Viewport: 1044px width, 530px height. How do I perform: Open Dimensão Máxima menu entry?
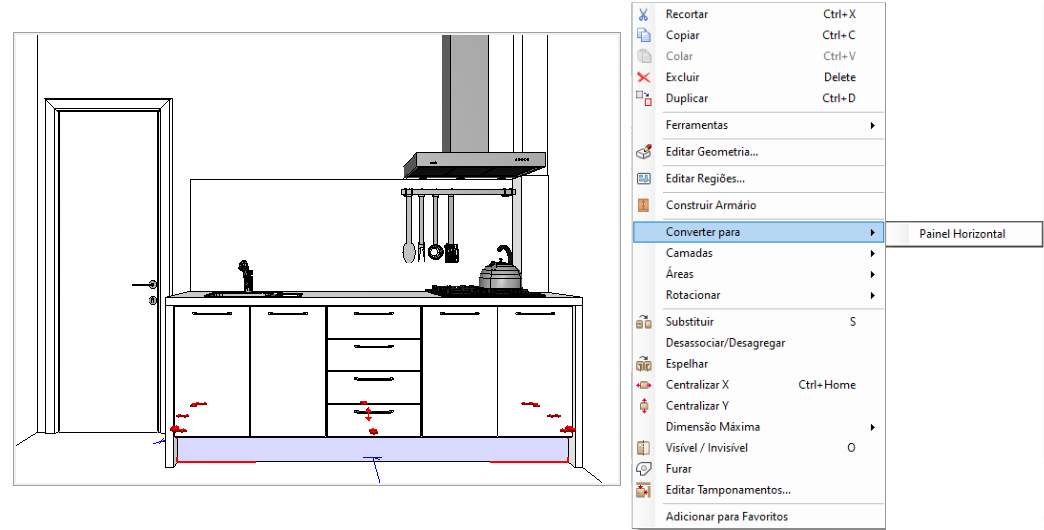[758, 427]
